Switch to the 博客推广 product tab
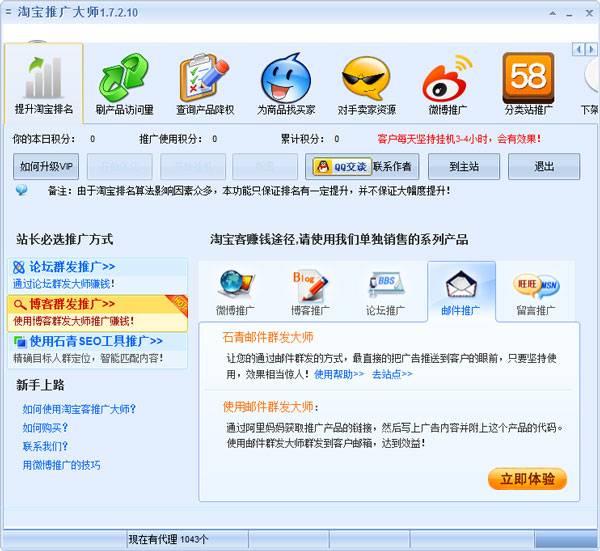Image resolution: width=600 pixels, height=551 pixels. pyautogui.click(x=309, y=290)
